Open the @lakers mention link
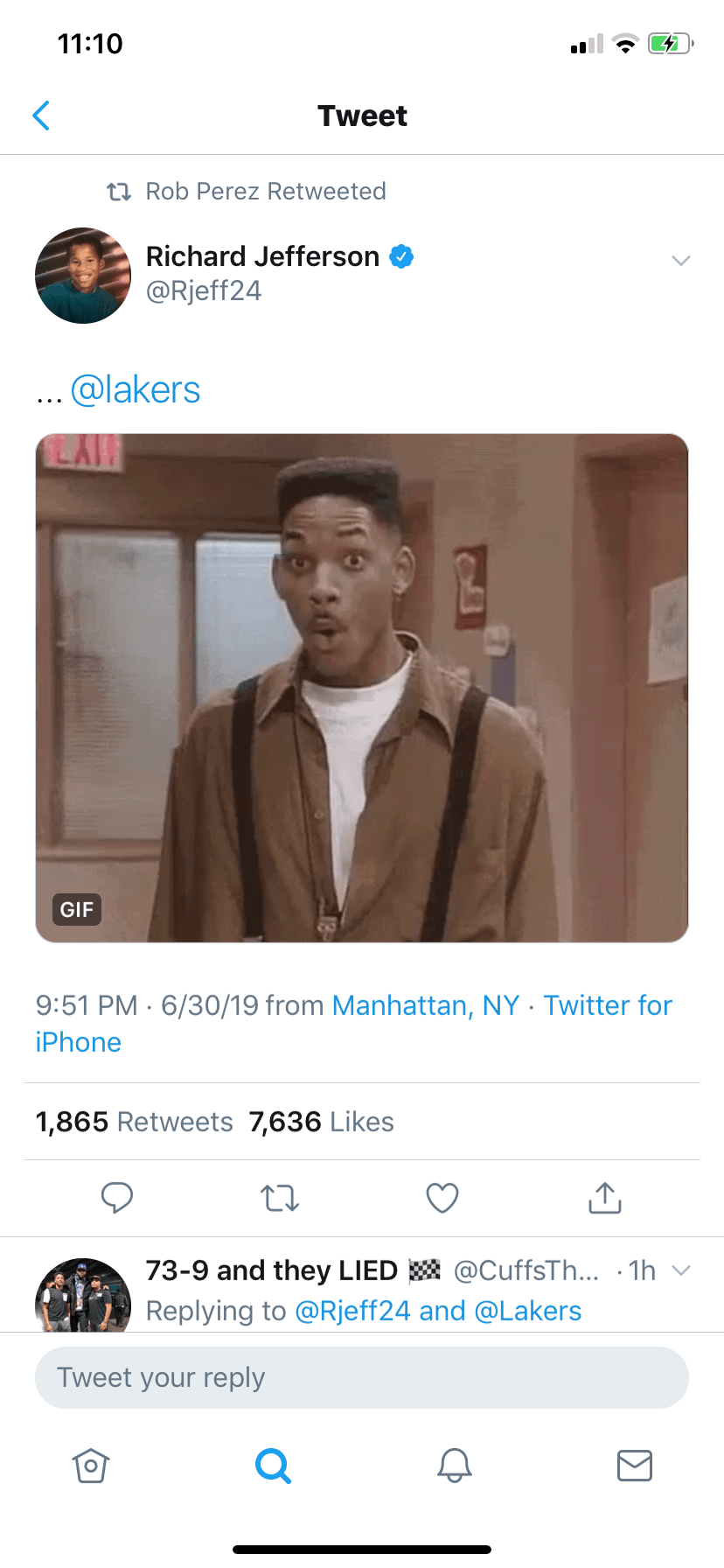The width and height of the screenshot is (724, 1568). (136, 390)
